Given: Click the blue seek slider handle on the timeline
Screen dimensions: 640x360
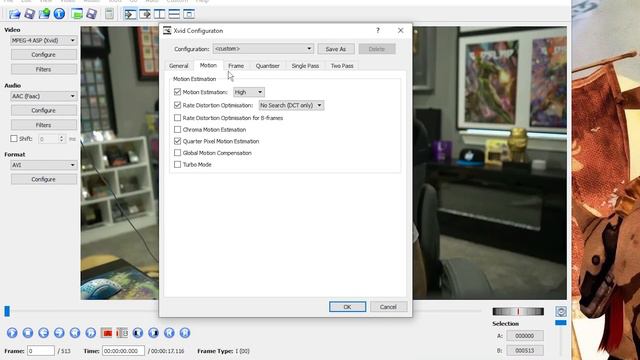Looking at the screenshot, I should pyautogui.click(x=7, y=311).
